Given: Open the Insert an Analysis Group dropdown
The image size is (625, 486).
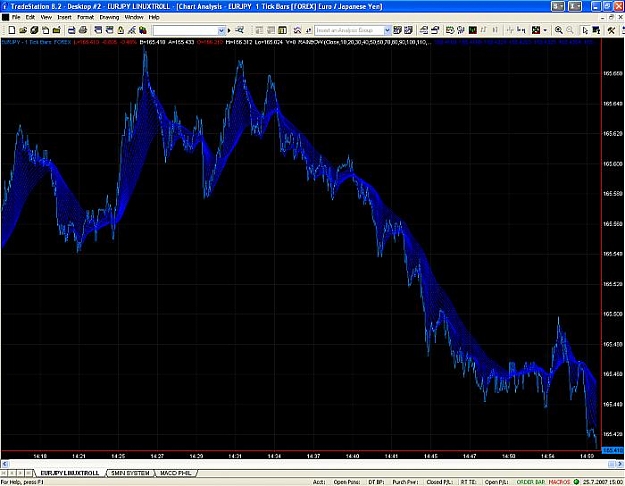Looking at the screenshot, I should point(387,30).
